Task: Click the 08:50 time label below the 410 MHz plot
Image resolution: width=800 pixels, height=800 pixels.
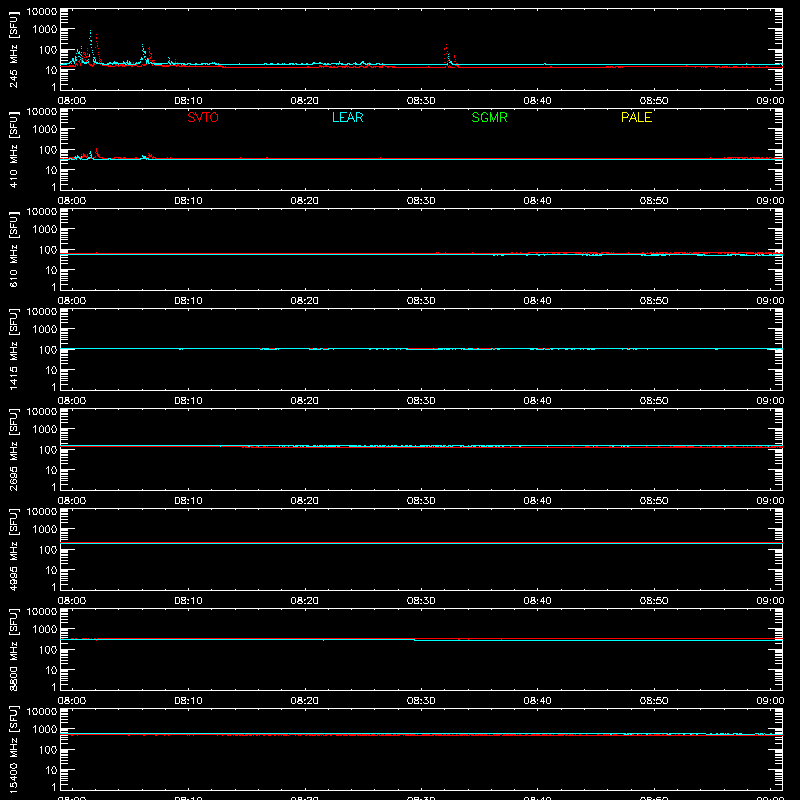Action: point(654,201)
